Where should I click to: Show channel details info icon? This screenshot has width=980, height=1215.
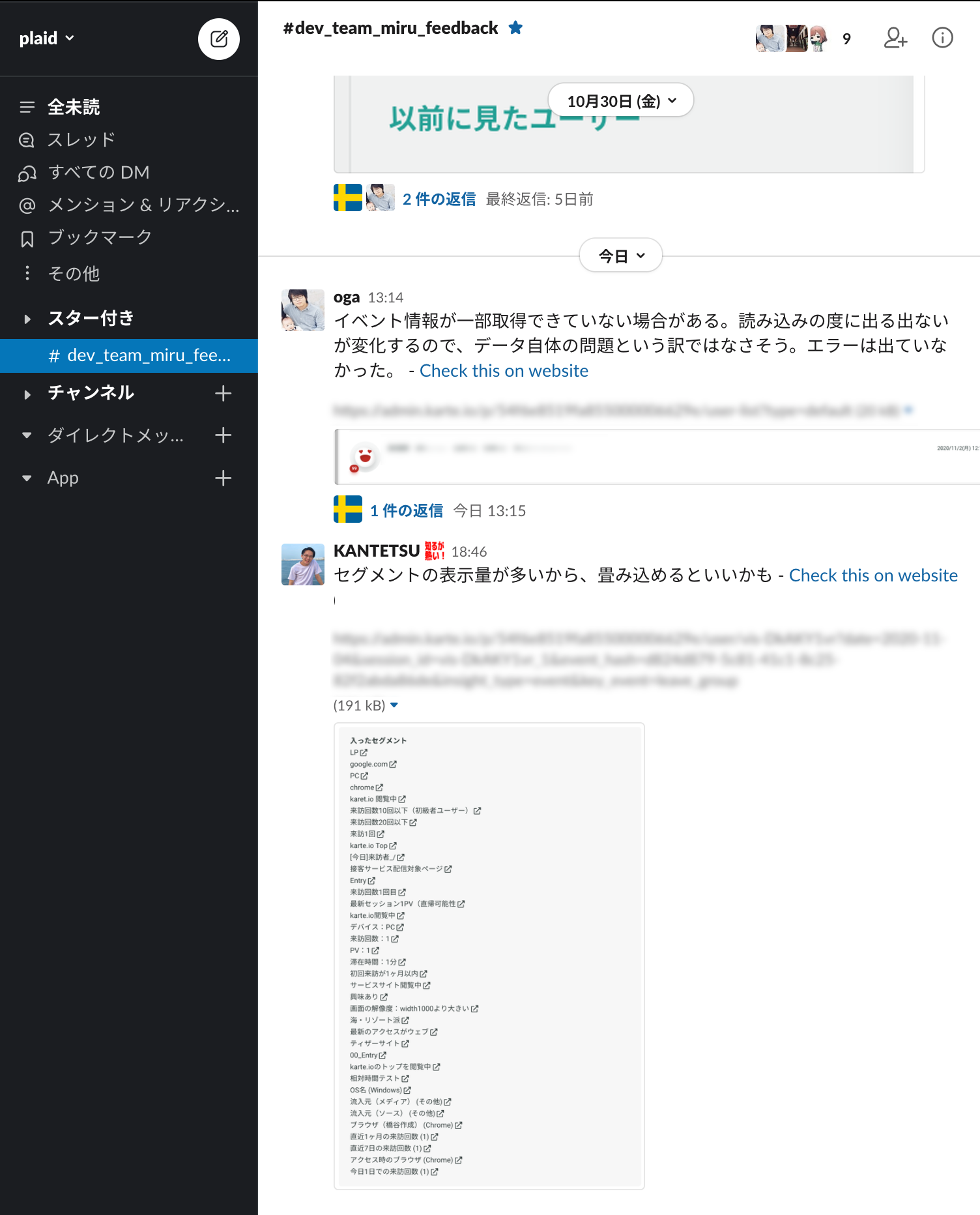click(x=942, y=38)
